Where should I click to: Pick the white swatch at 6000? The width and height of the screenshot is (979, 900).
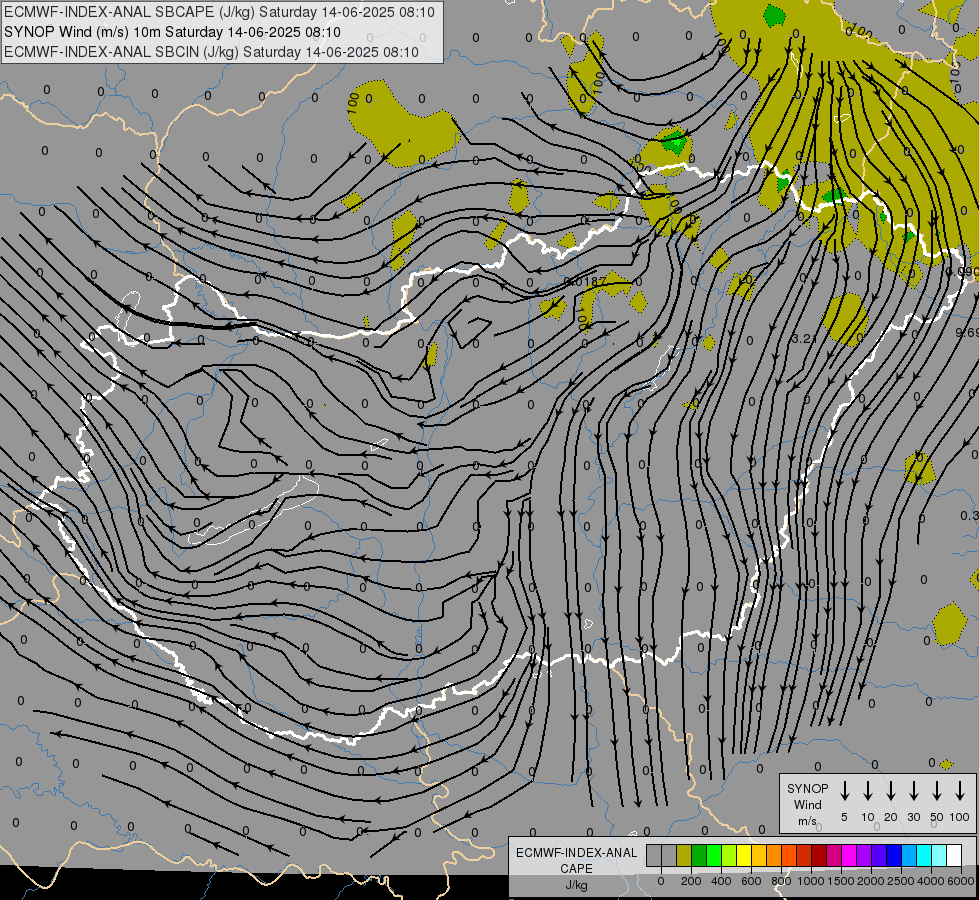coord(954,855)
